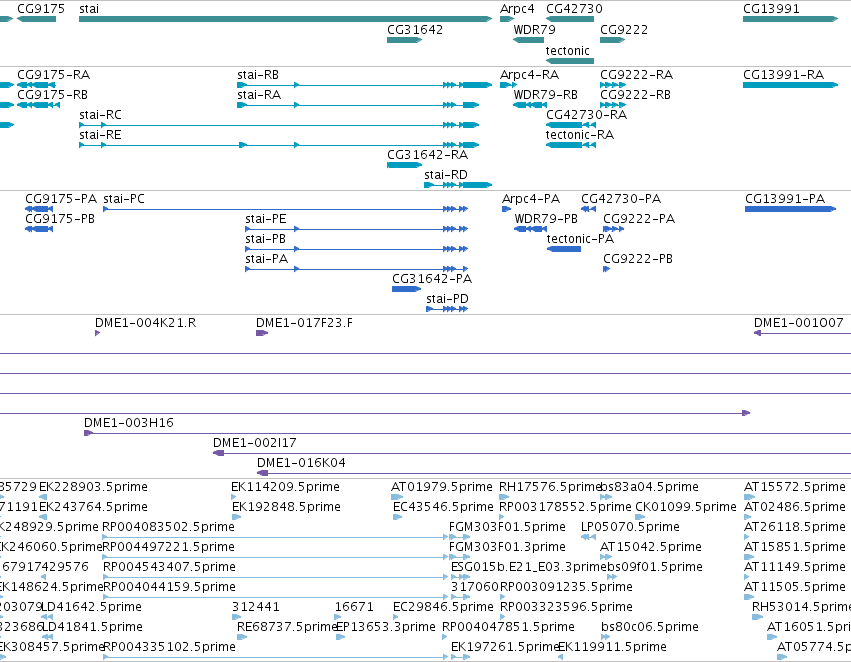Image resolution: width=851 pixels, height=662 pixels.
Task: Select transcript CG9175-RA label
Action: [x=53, y=75]
